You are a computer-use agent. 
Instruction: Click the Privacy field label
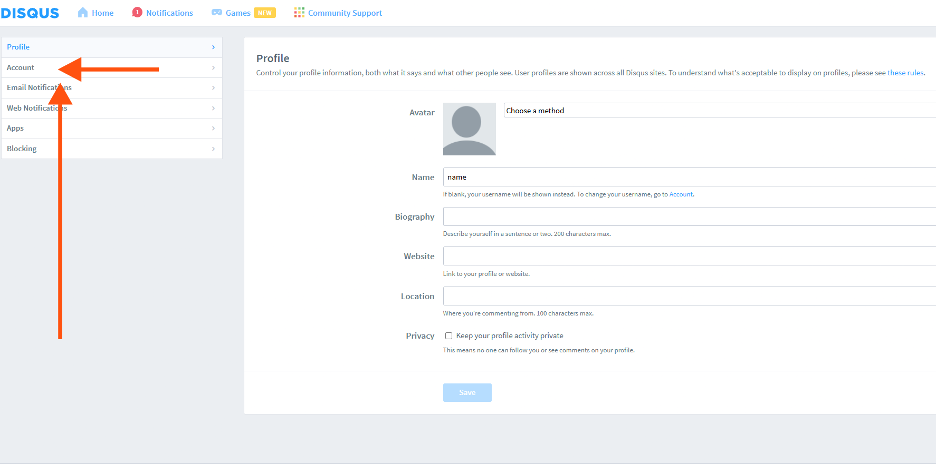(420, 336)
